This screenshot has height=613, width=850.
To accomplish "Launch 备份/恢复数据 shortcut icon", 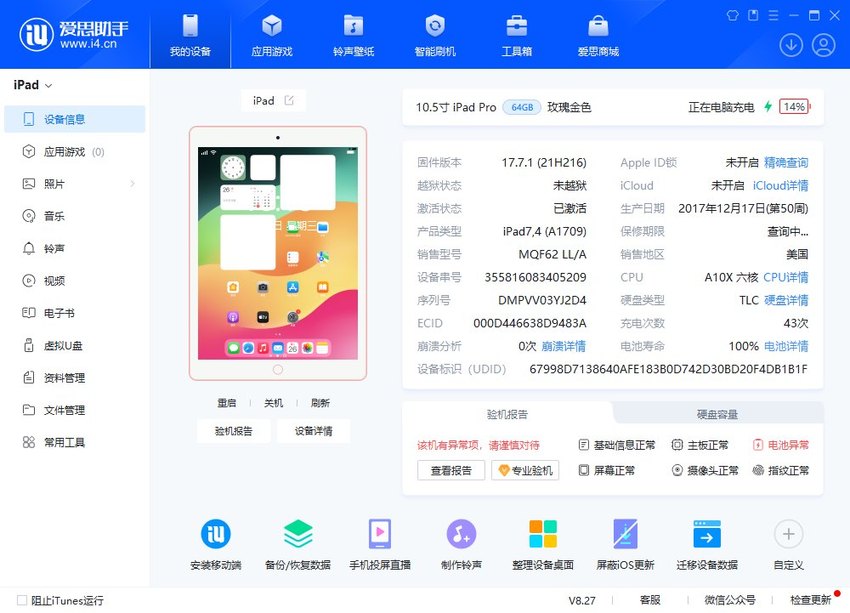I will coord(298,534).
